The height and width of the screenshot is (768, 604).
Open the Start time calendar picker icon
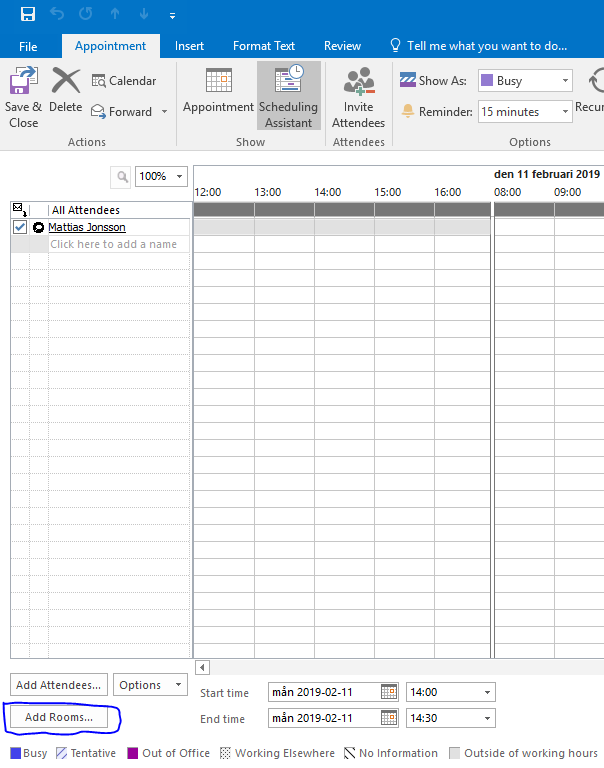coord(389,692)
